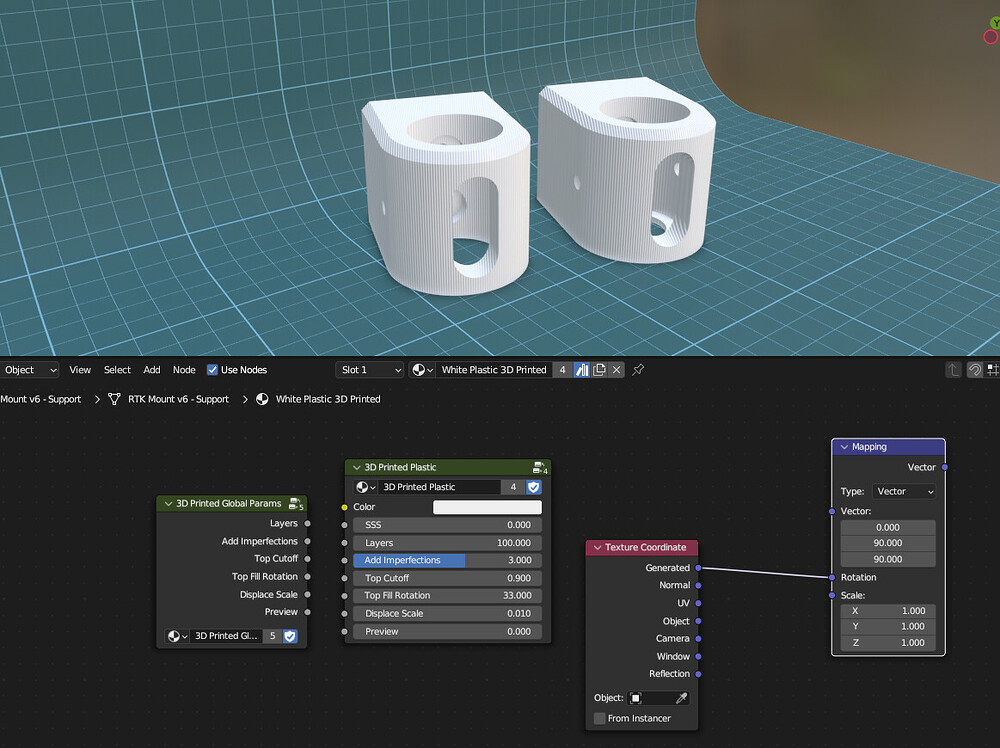Viewport: 1000px width, 748px height.
Task: Click the snapping magnet icon top right
Action: click(x=973, y=369)
